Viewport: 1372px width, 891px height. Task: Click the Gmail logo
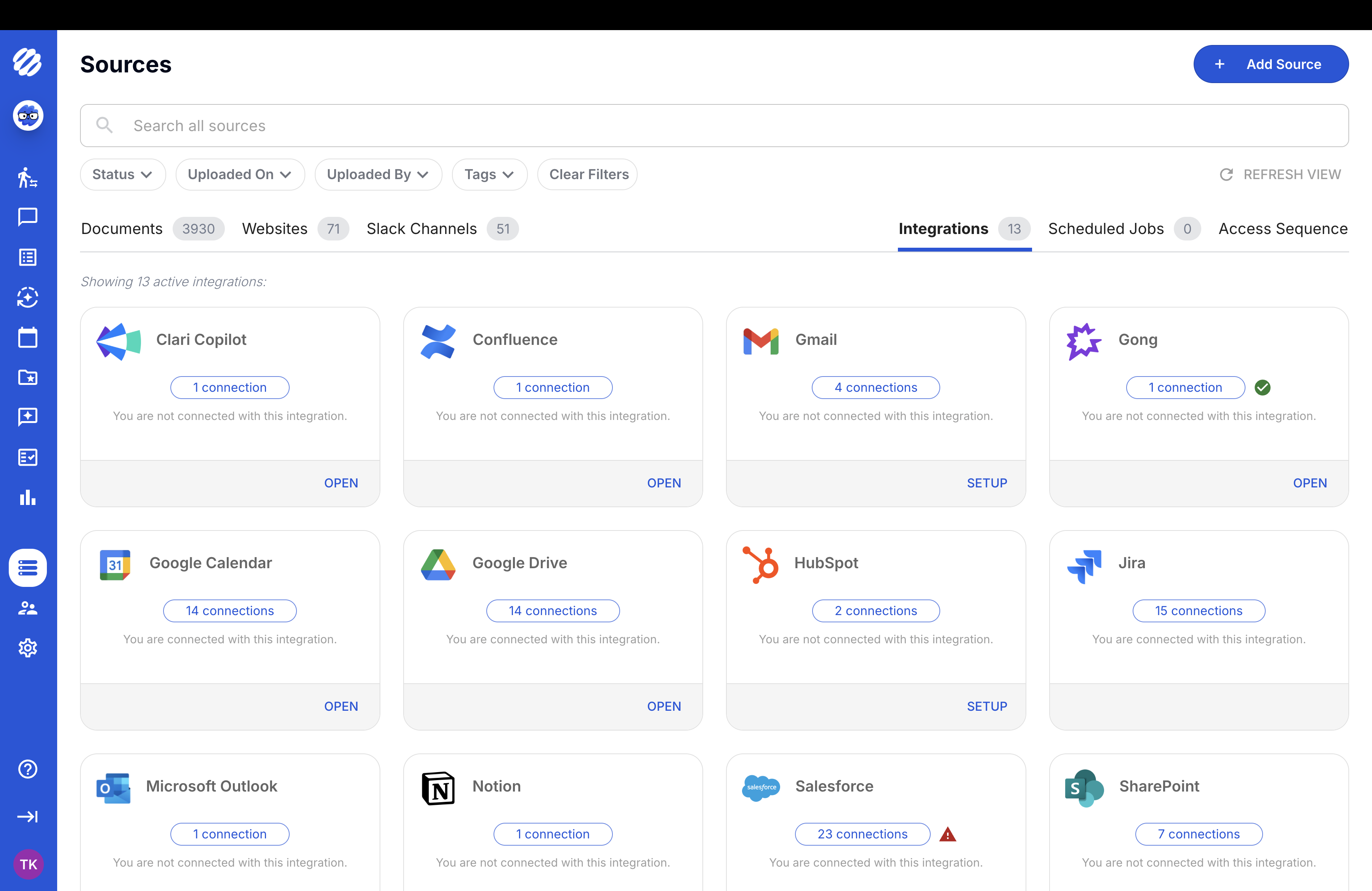(x=761, y=341)
